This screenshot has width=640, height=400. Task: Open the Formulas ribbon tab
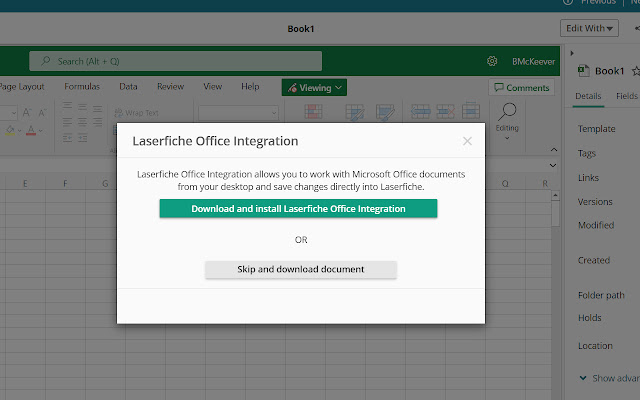(82, 87)
